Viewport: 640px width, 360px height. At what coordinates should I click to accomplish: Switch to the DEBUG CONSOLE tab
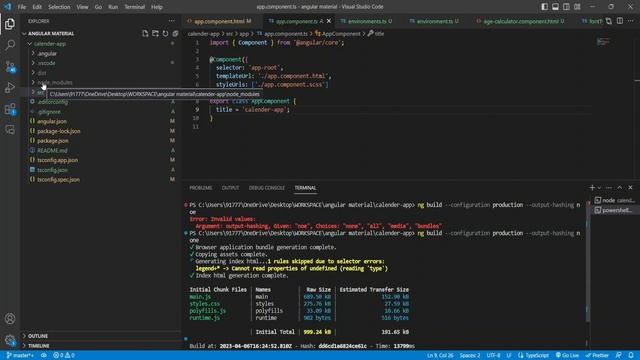pyautogui.click(x=267, y=188)
